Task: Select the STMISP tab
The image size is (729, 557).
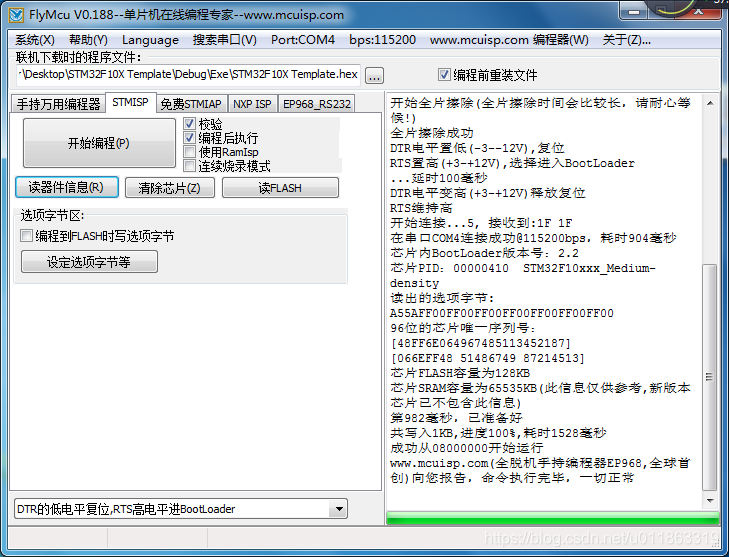Action: pos(130,102)
